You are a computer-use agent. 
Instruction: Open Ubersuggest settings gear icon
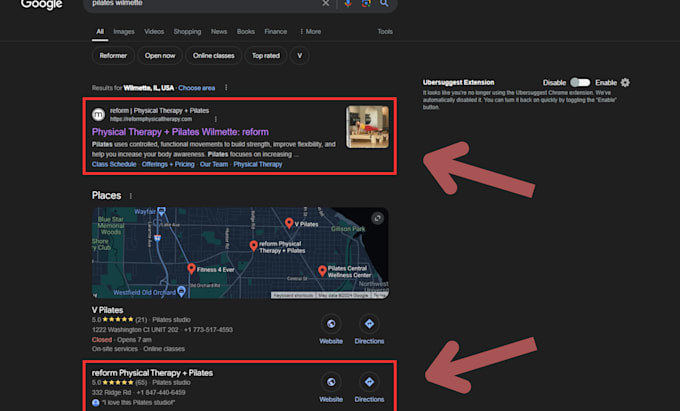pyautogui.click(x=625, y=82)
